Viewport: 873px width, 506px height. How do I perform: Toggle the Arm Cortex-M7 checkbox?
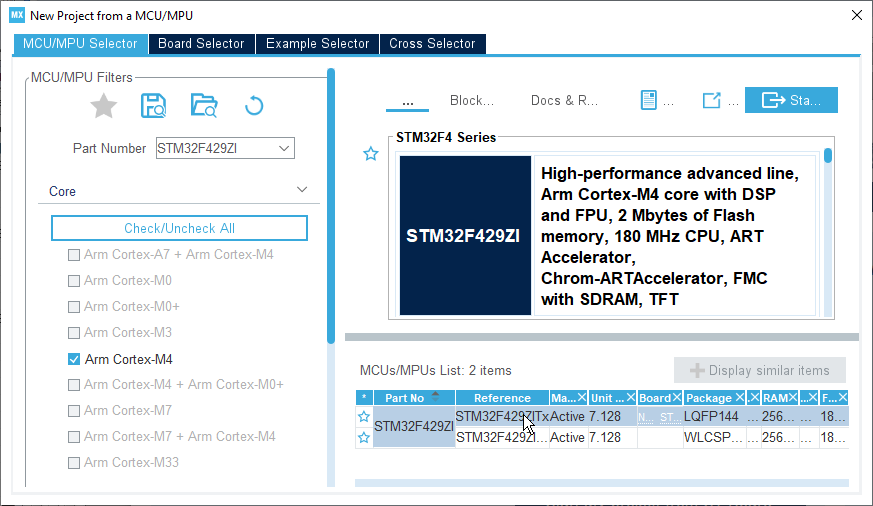click(x=73, y=411)
